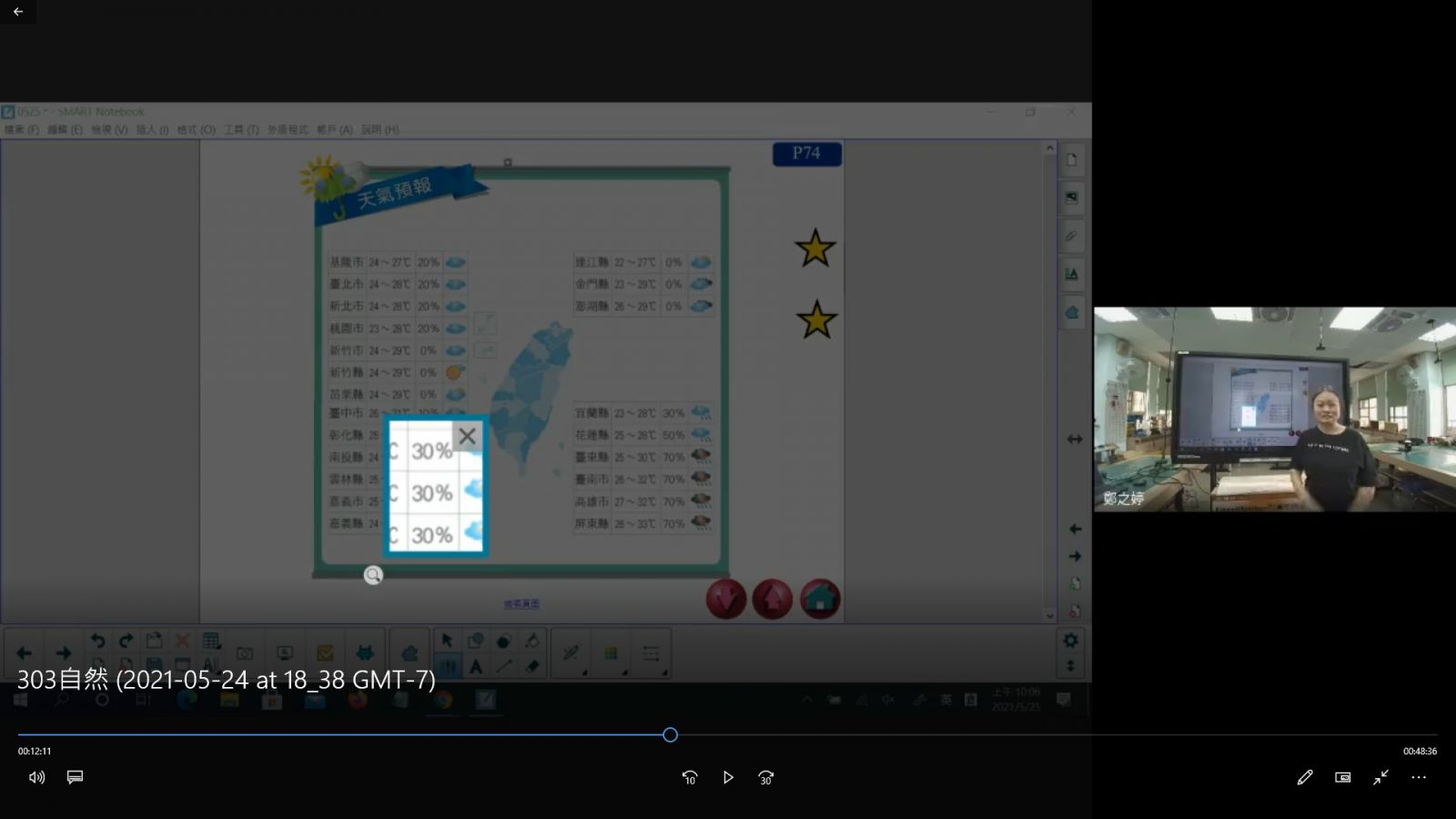Click the 天氣預報 banner title

(x=394, y=193)
